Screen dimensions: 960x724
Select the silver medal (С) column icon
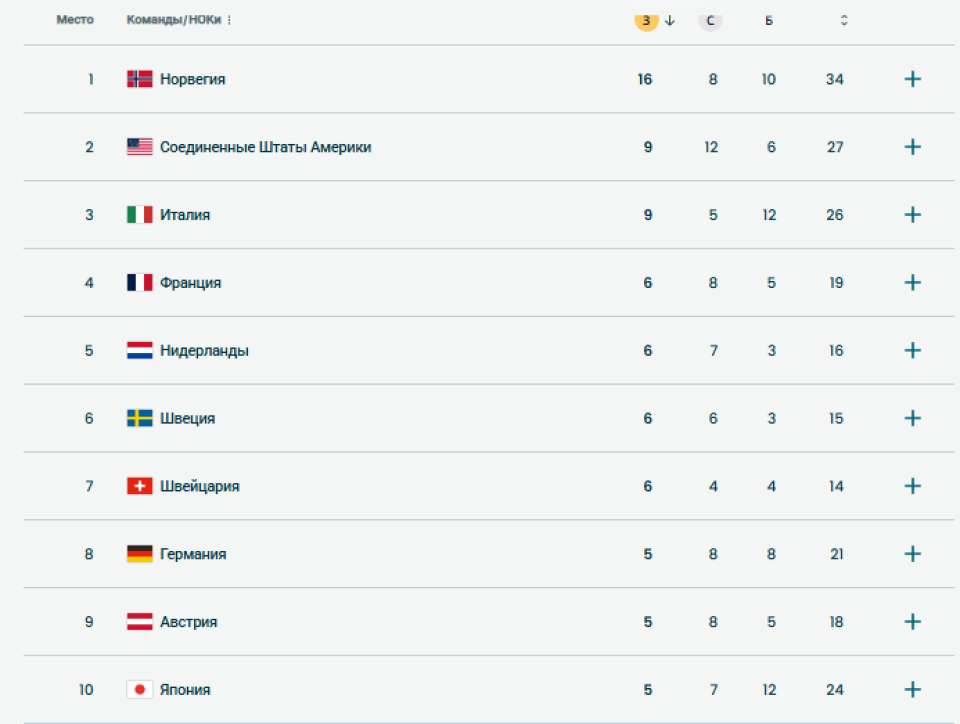711,19
